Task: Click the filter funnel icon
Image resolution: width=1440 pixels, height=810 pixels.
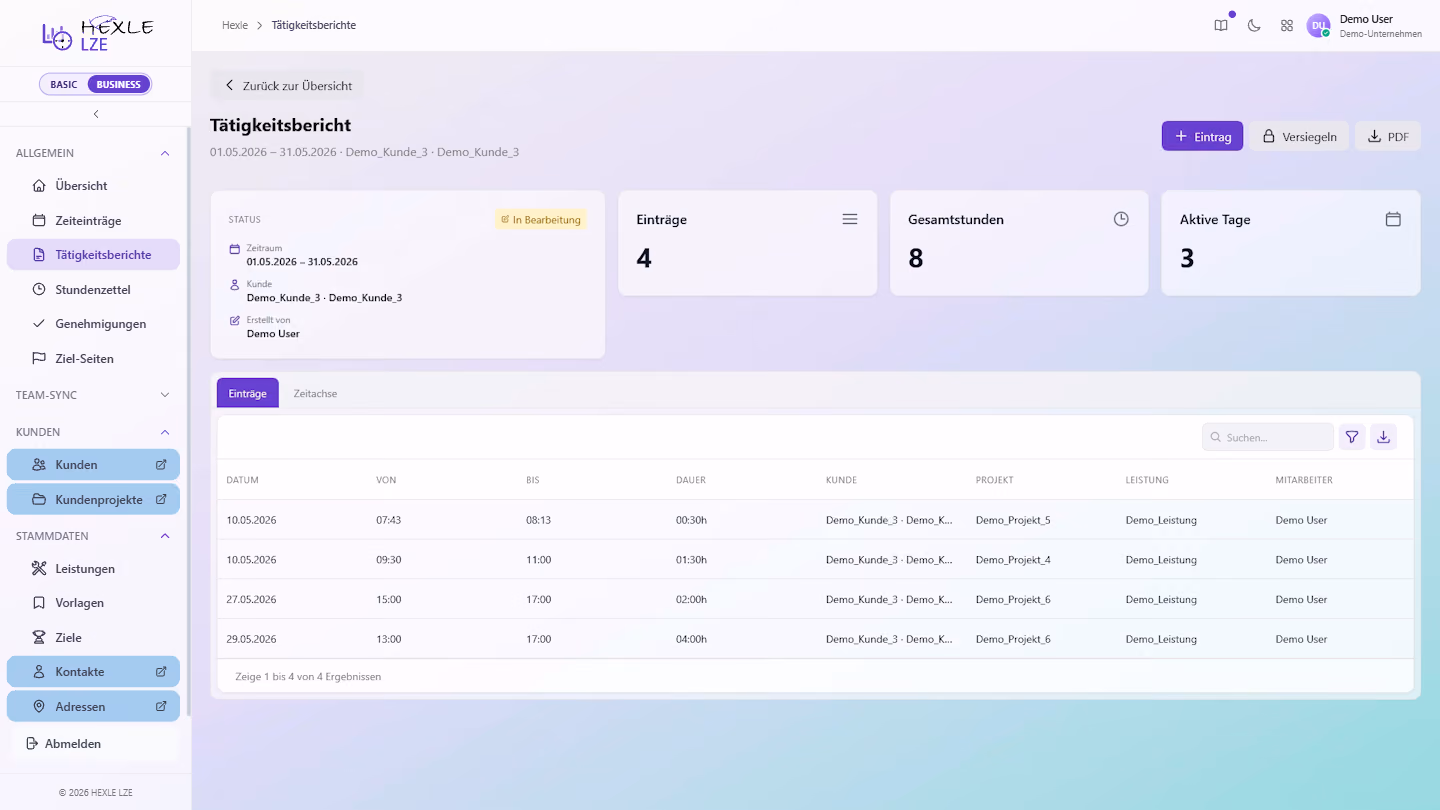Action: click(1352, 437)
